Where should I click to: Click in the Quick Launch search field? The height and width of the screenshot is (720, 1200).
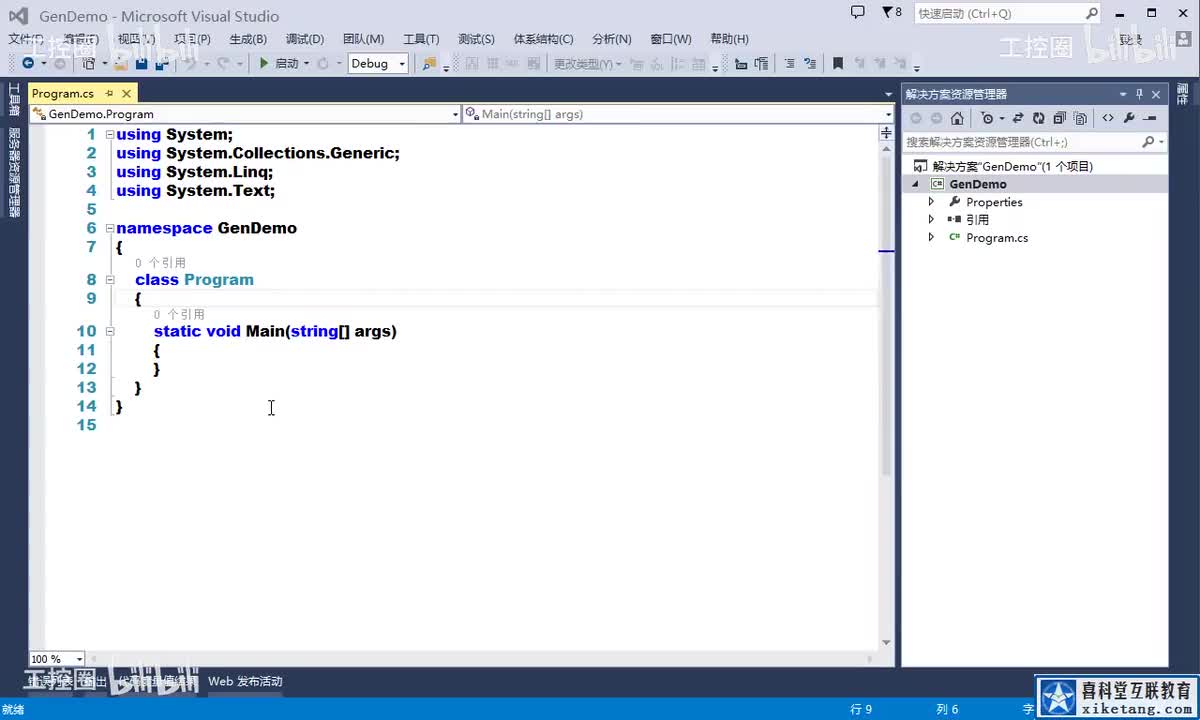pos(998,13)
